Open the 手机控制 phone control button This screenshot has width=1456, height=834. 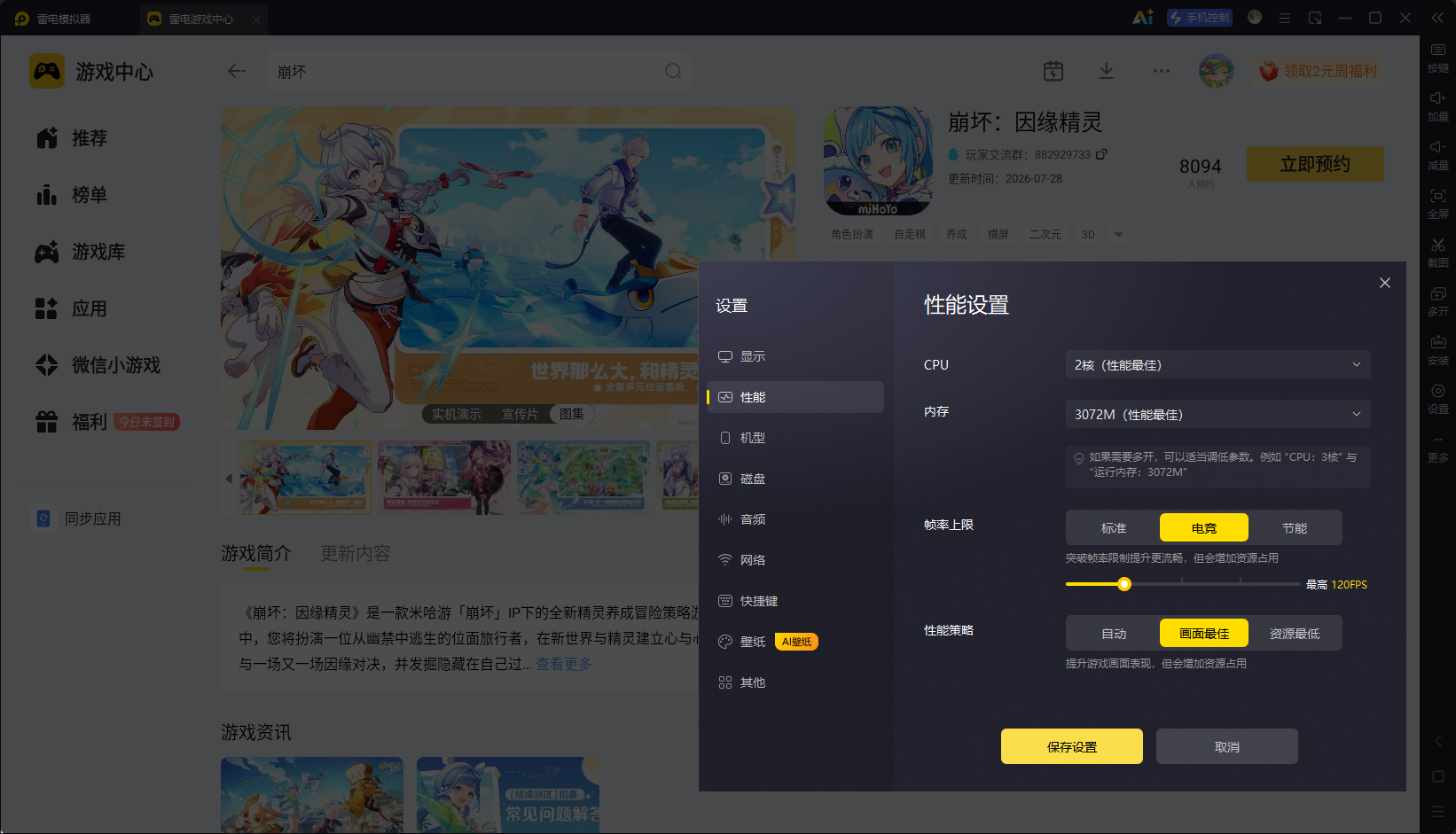point(1200,18)
